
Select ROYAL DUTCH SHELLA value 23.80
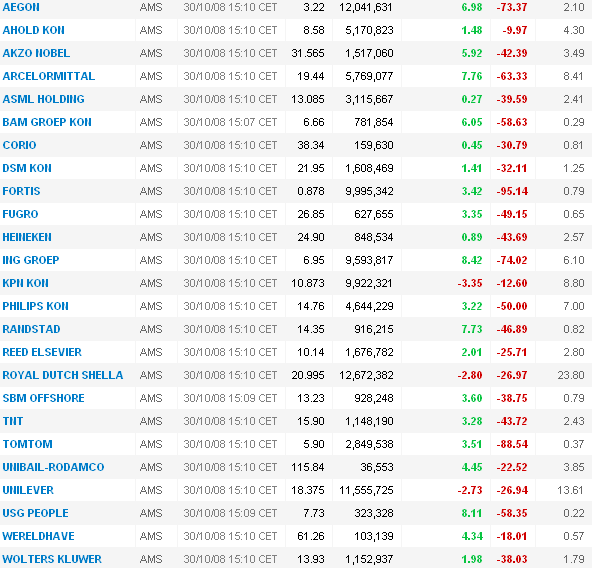pos(571,375)
